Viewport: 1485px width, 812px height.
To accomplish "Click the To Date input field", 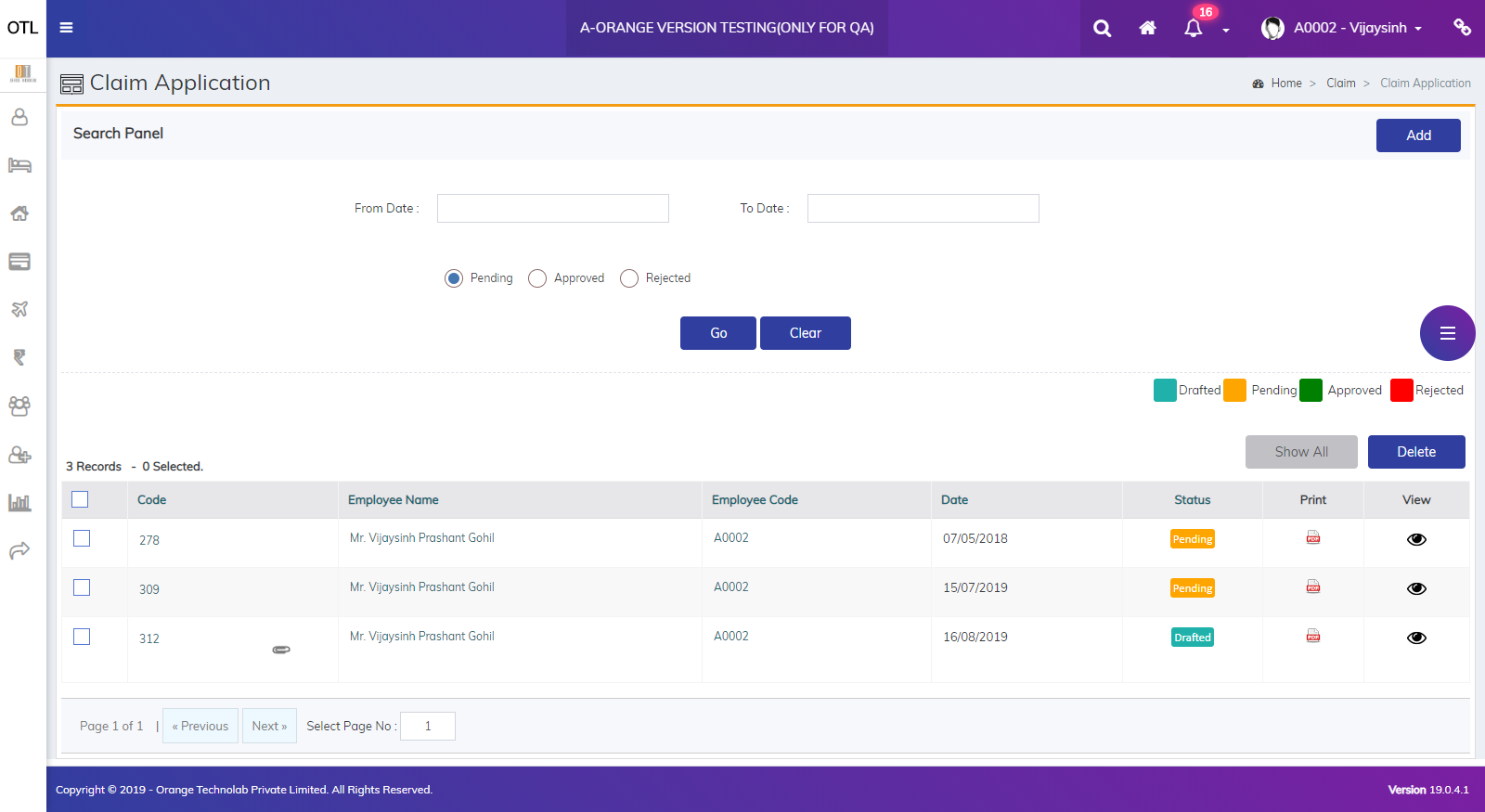I will click(923, 208).
